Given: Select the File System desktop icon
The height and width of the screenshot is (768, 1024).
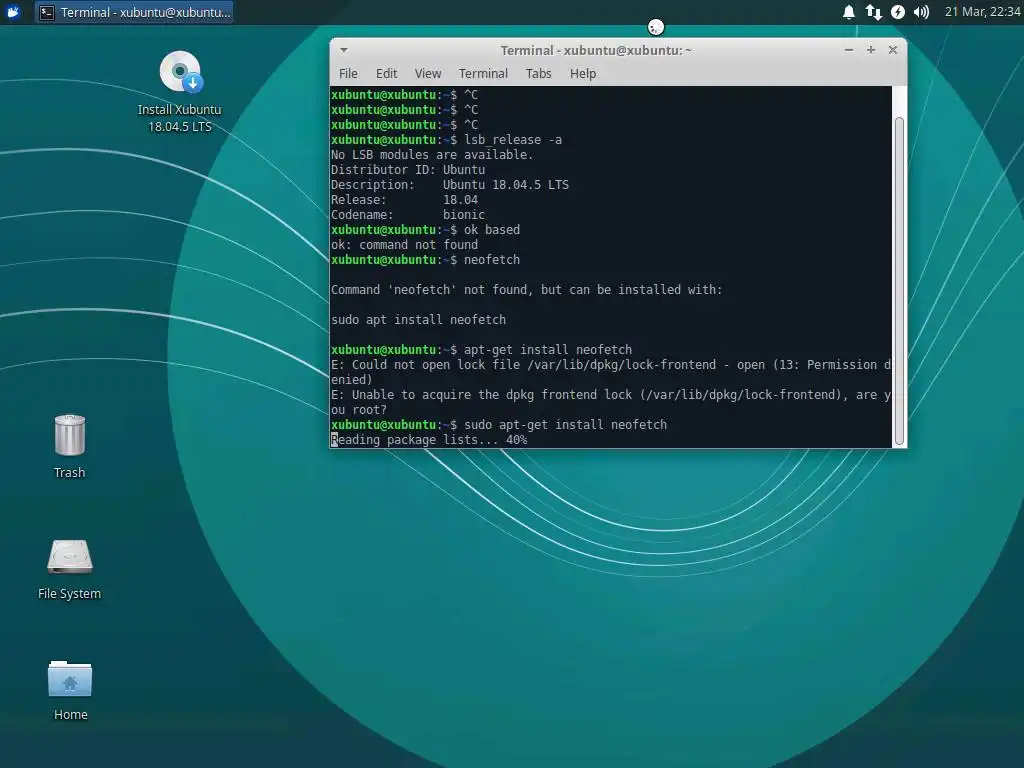Looking at the screenshot, I should tap(69, 569).
